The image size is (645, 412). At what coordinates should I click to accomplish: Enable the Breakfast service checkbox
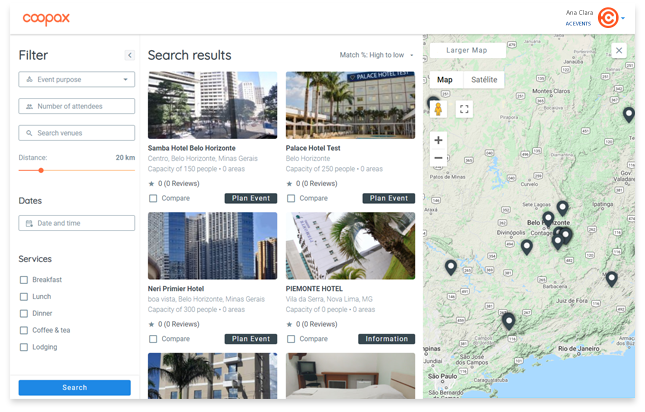(x=24, y=280)
